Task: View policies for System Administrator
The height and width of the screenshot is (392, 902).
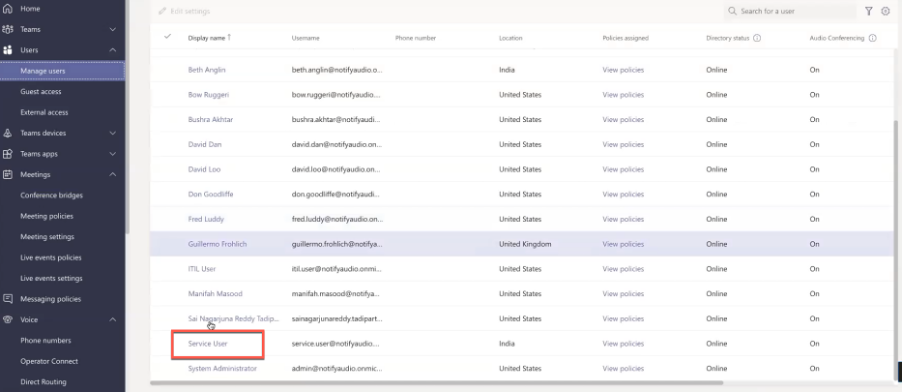Action: [623, 368]
